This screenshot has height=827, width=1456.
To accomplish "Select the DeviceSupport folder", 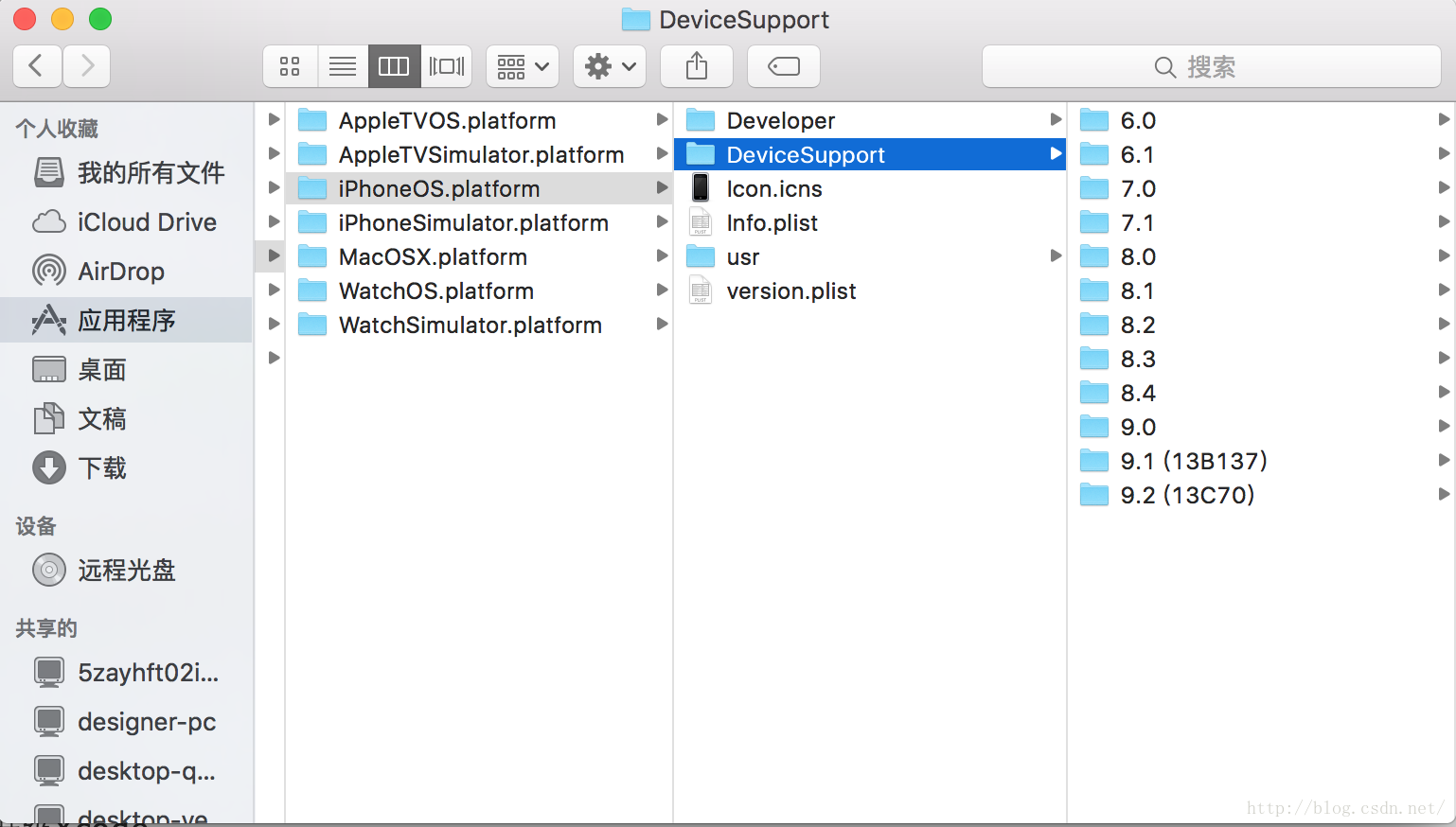I will coord(870,154).
